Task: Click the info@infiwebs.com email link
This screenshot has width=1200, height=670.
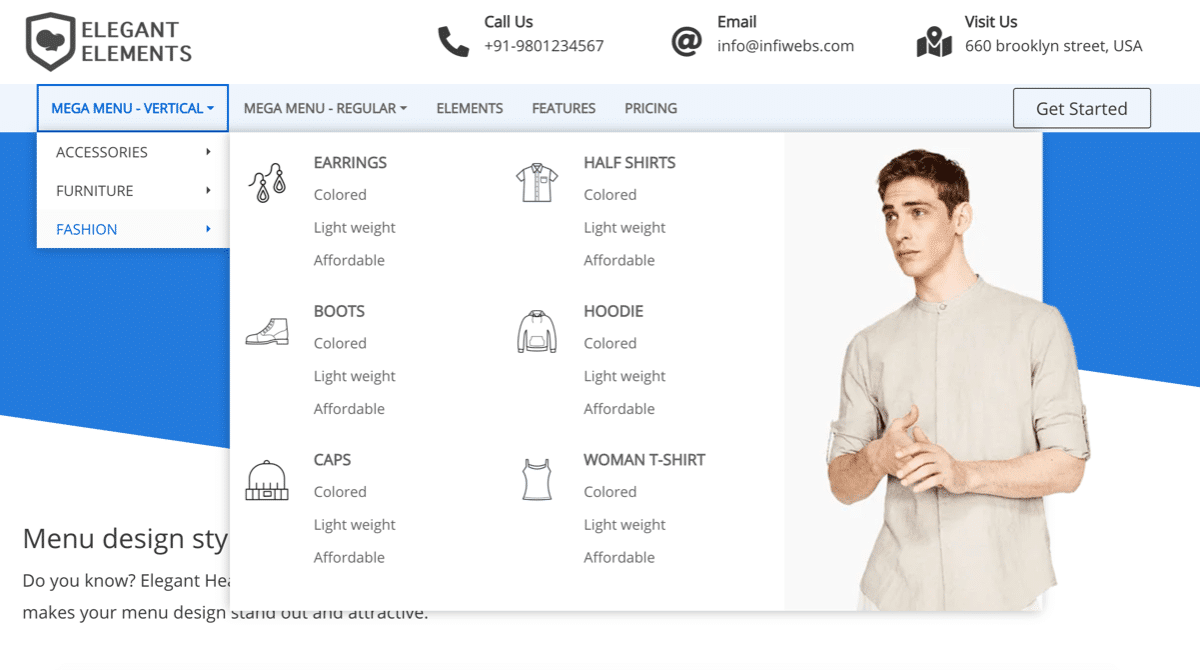Action: [786, 45]
